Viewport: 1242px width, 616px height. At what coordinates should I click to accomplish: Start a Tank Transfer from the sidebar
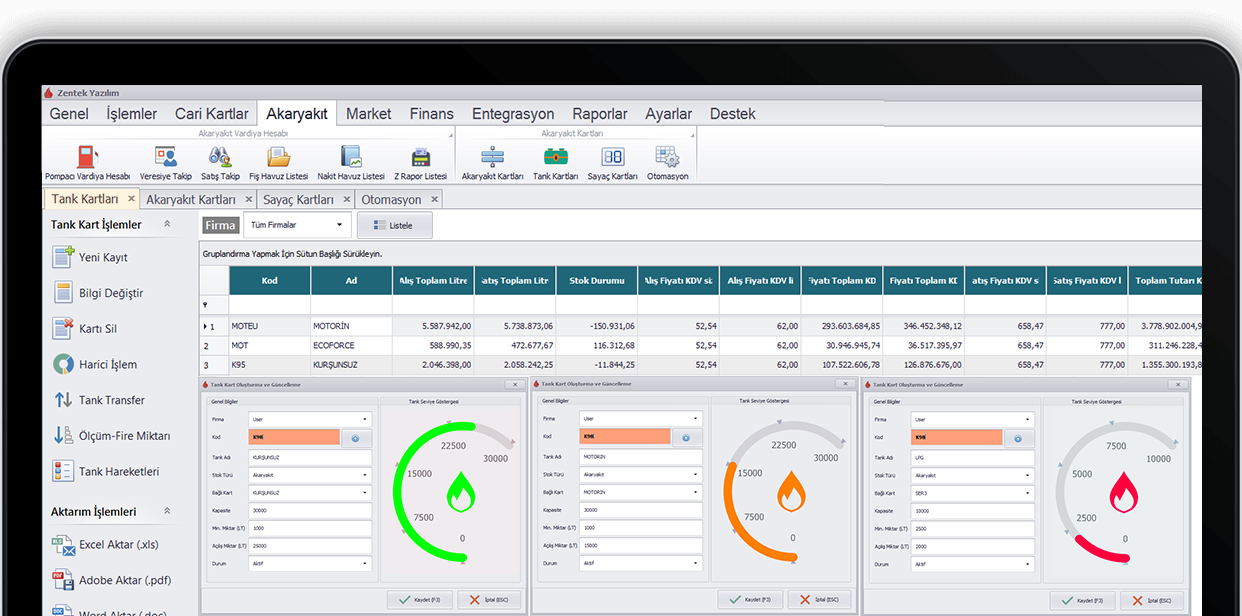point(111,400)
